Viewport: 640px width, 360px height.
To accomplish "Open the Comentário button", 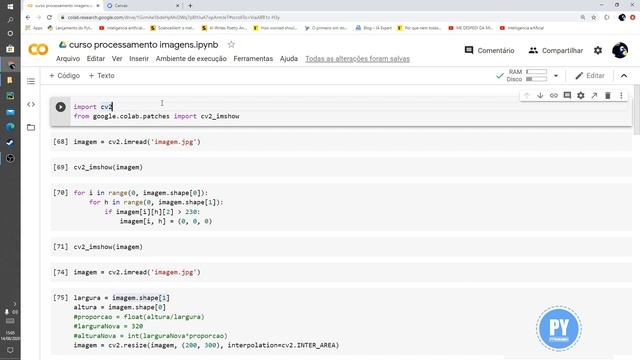I will 489,51.
